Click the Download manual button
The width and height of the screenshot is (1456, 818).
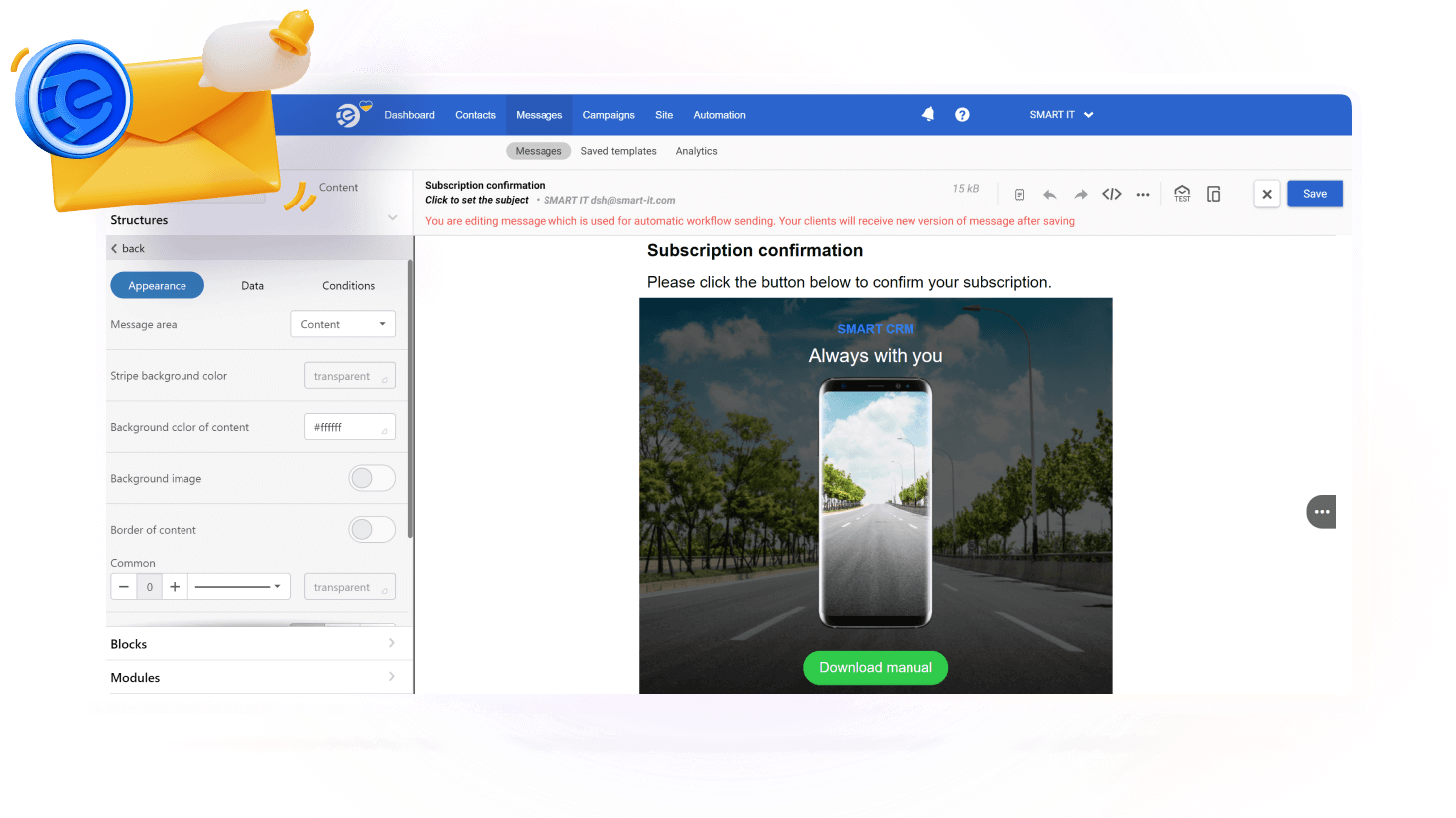click(x=875, y=668)
